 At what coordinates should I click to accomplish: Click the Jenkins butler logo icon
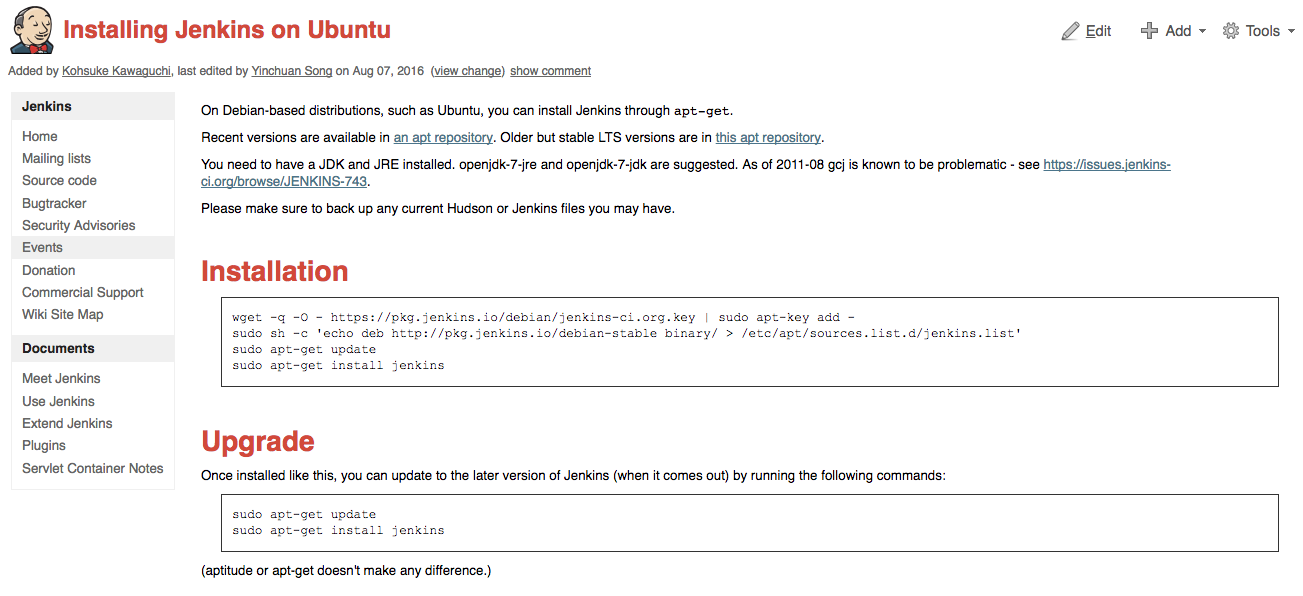(x=31, y=30)
